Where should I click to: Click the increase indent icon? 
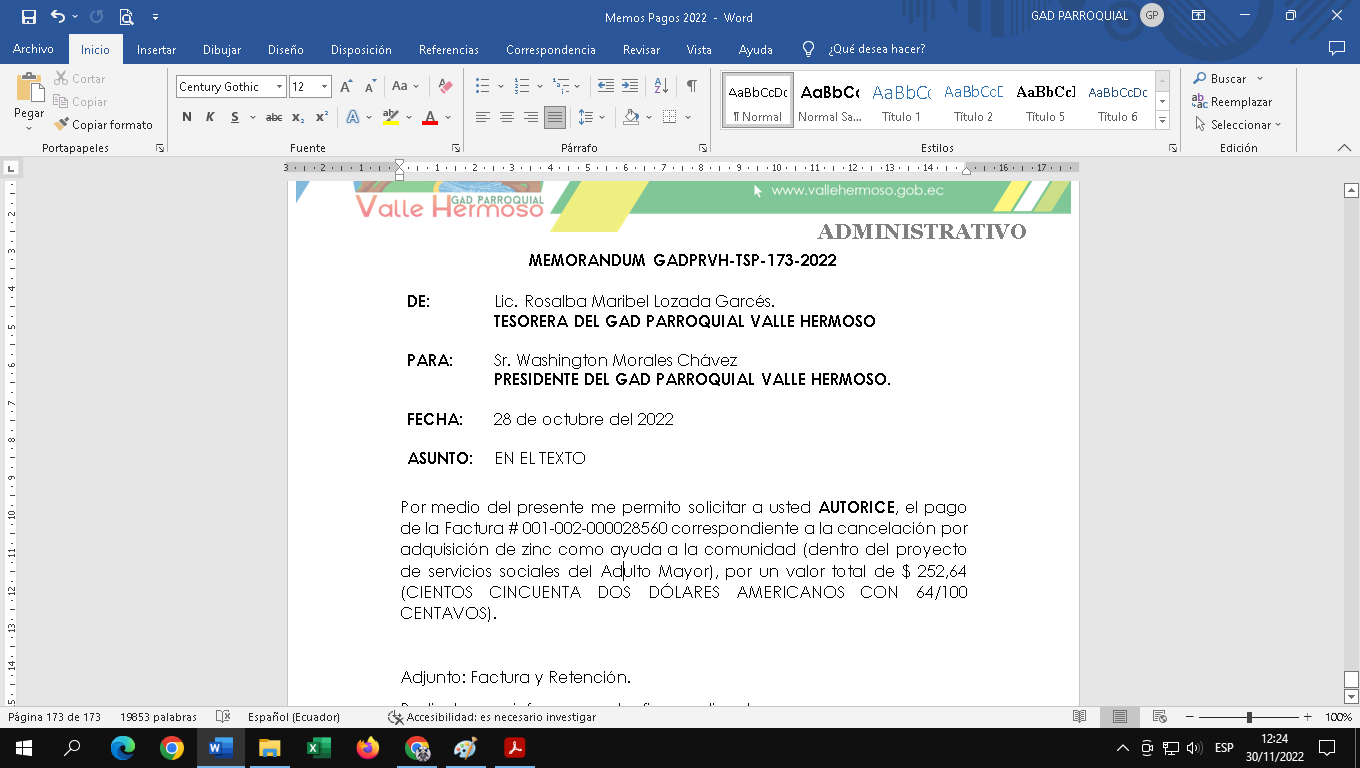tap(630, 87)
